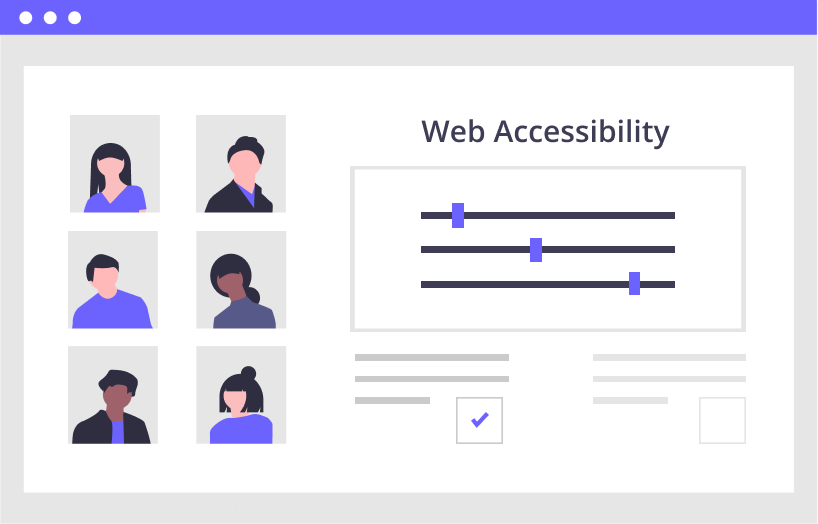Click the first white dot in title bar
Screen dimensions: 818x524
pos(26,18)
